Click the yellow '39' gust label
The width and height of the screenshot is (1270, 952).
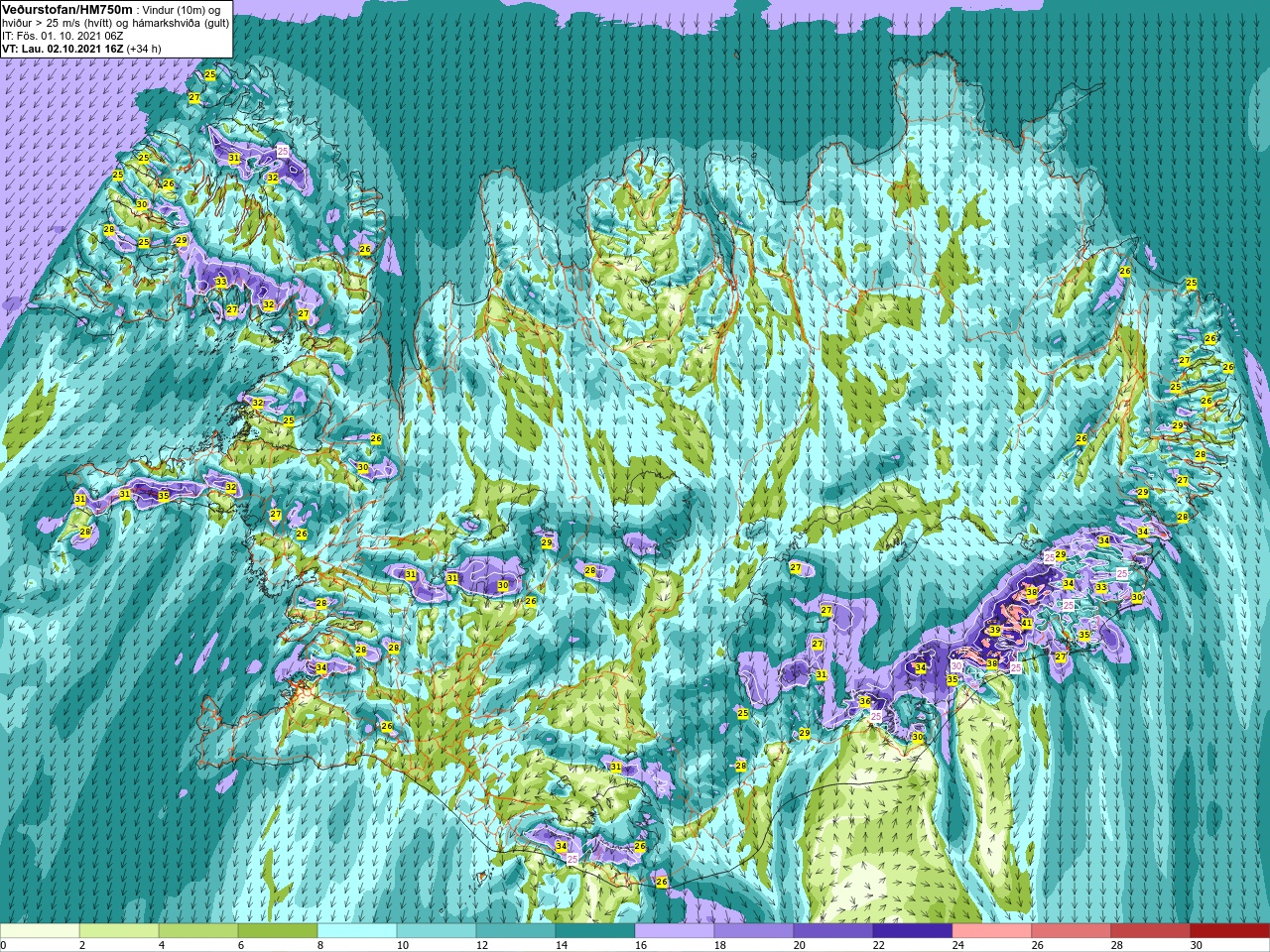(x=995, y=631)
